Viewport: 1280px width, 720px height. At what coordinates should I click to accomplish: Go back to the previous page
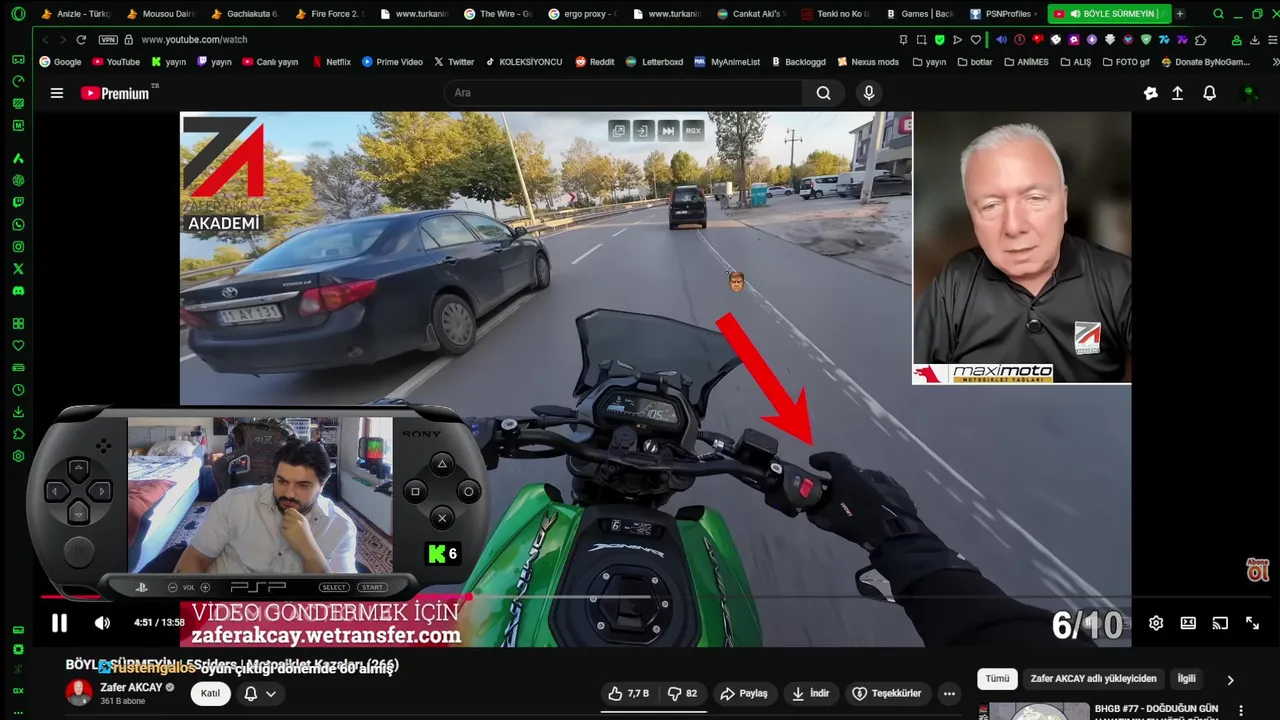[x=44, y=39]
